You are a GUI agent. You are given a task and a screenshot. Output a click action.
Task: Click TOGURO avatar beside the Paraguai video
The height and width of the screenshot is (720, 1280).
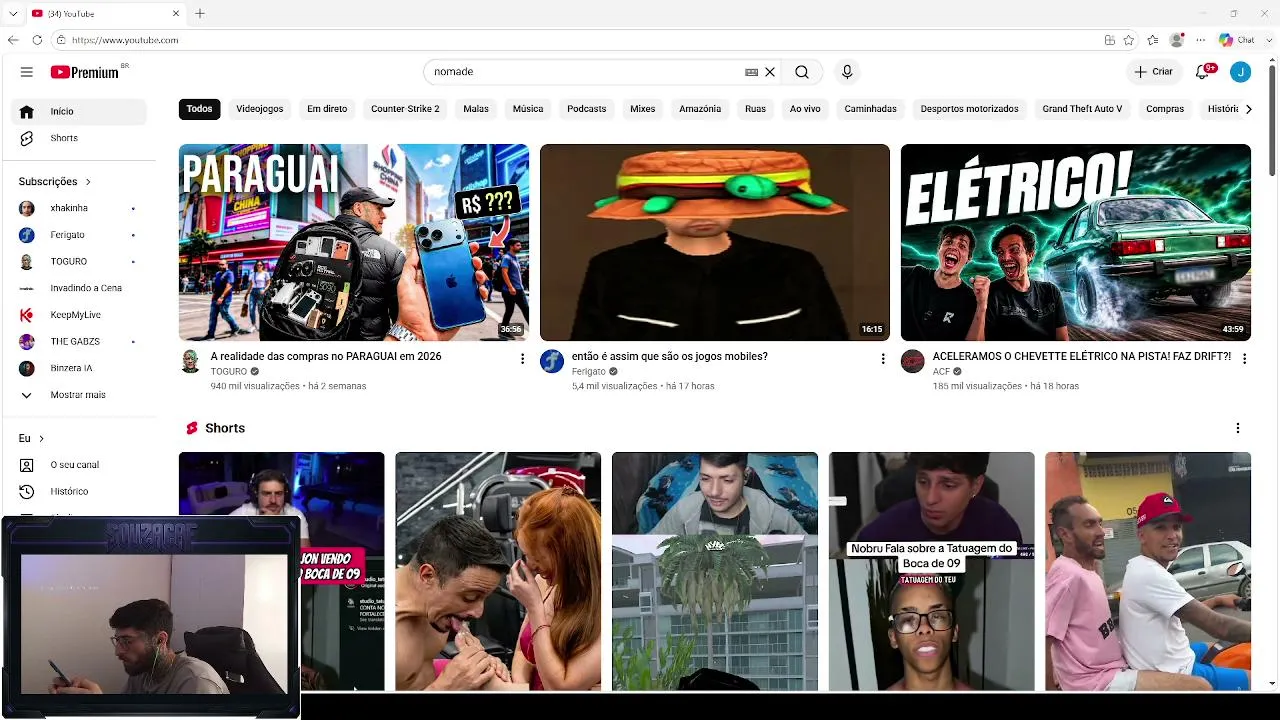tap(190, 361)
